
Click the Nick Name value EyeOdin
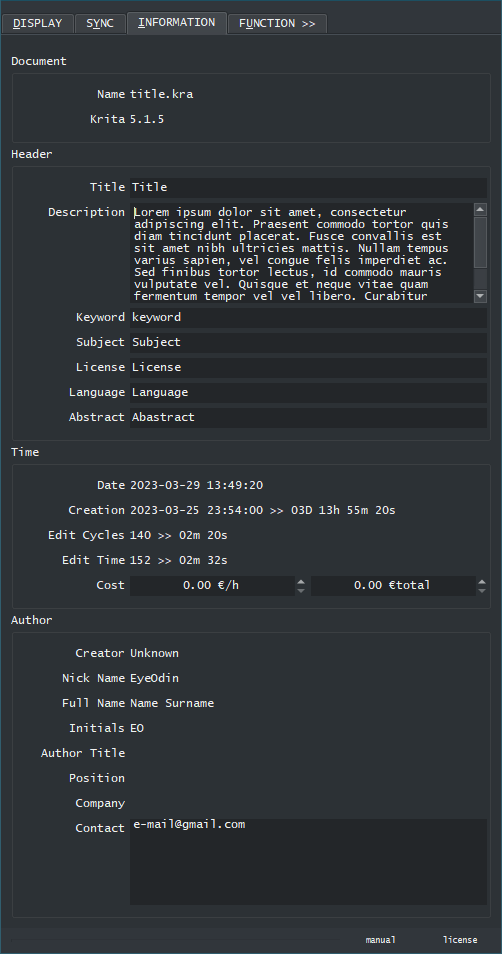155,678
